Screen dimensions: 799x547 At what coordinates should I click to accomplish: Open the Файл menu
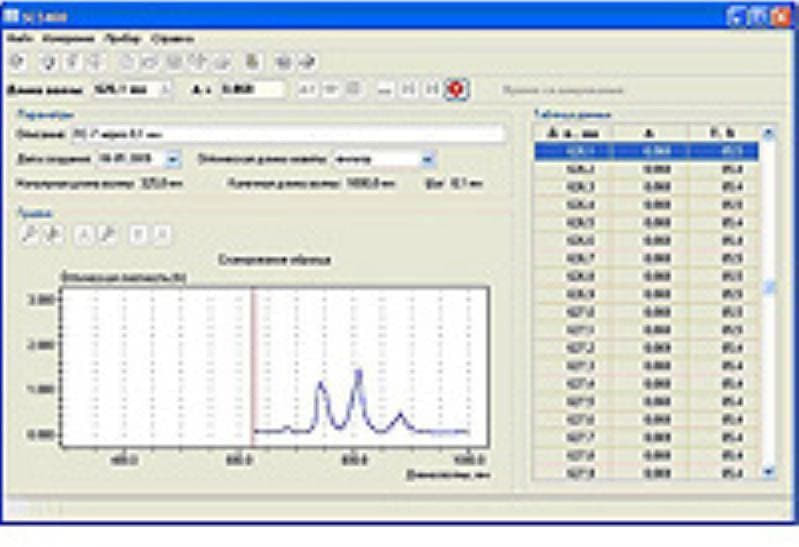point(19,38)
